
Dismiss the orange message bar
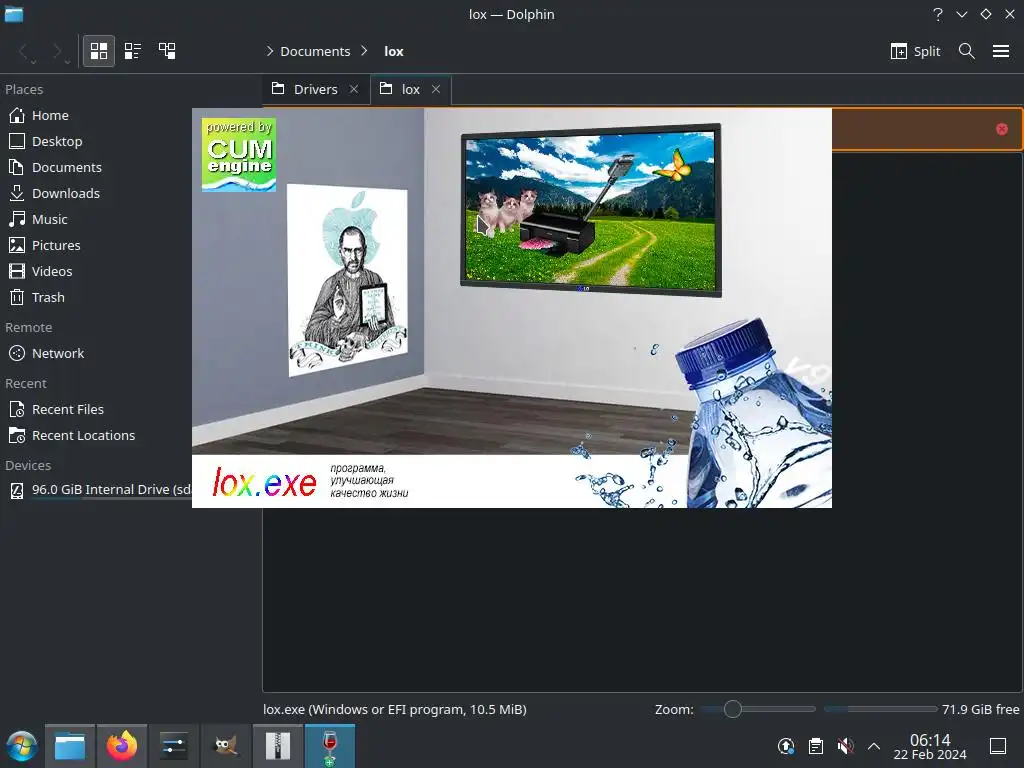pyautogui.click(x=1002, y=129)
